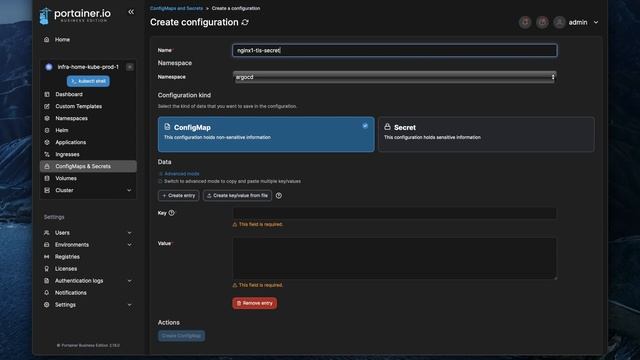640x360 pixels.
Task: Click the red Remove entry button
Action: click(x=255, y=303)
